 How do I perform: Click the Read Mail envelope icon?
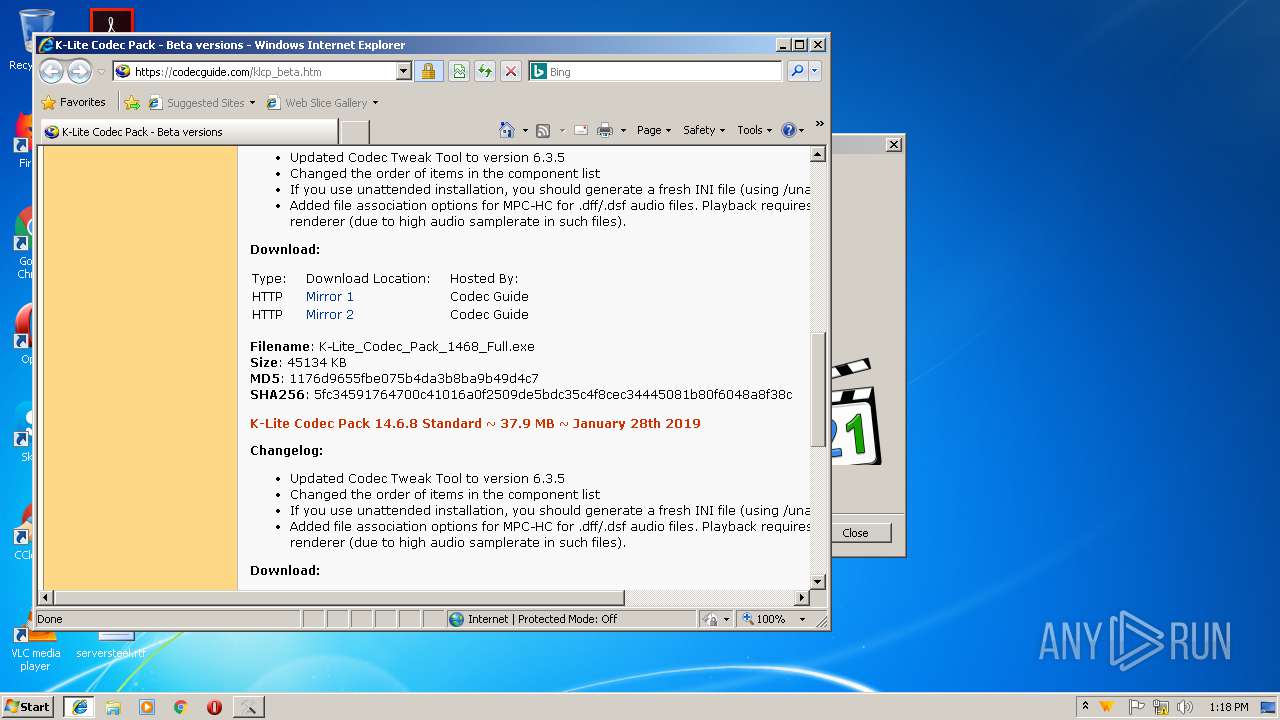pos(581,130)
